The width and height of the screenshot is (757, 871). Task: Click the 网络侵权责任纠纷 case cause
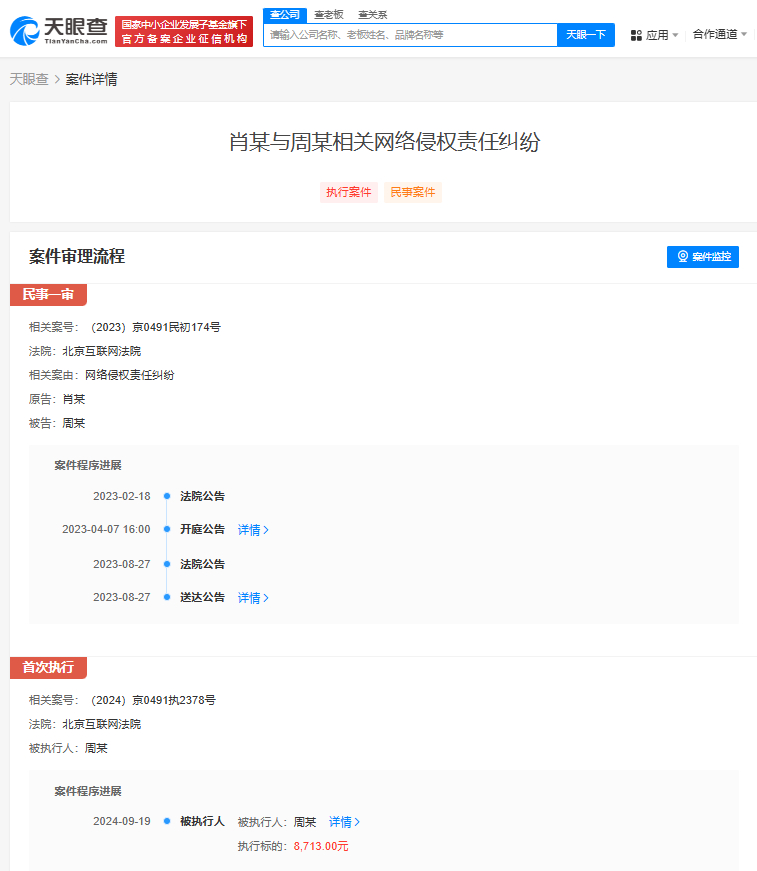pos(129,375)
